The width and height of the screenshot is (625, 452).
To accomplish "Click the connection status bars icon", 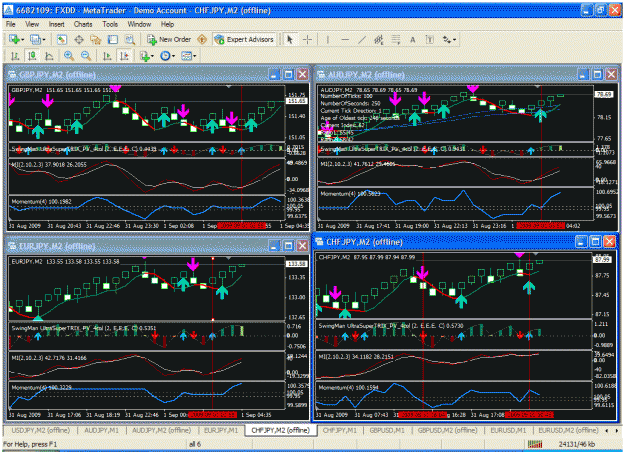I will [535, 444].
